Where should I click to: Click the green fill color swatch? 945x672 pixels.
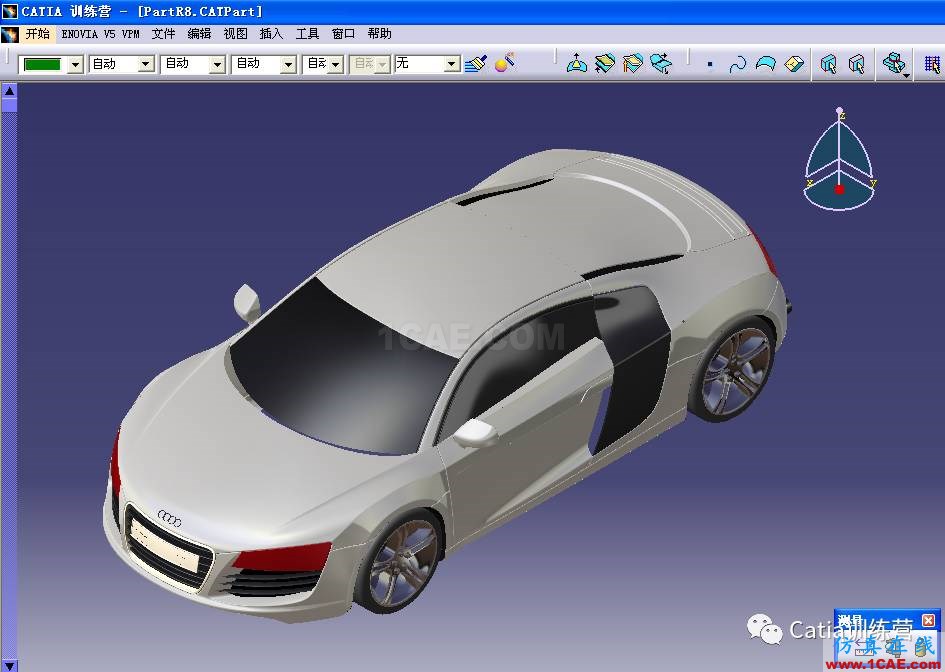[42, 64]
